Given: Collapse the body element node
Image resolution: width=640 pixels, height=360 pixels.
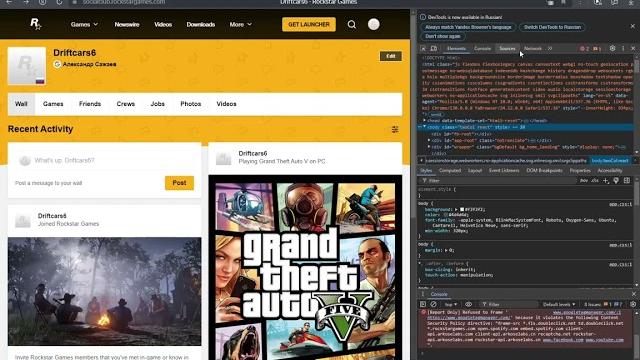Looking at the screenshot, I should (x=424, y=127).
